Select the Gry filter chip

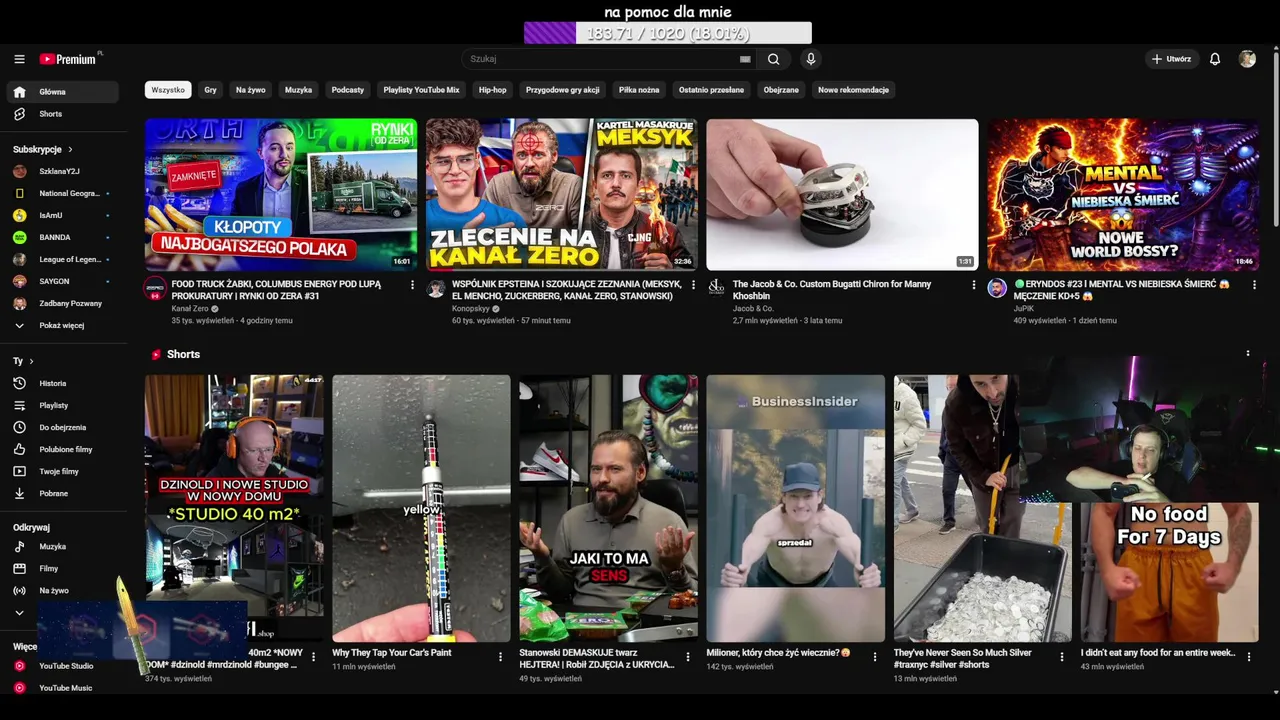[x=210, y=90]
